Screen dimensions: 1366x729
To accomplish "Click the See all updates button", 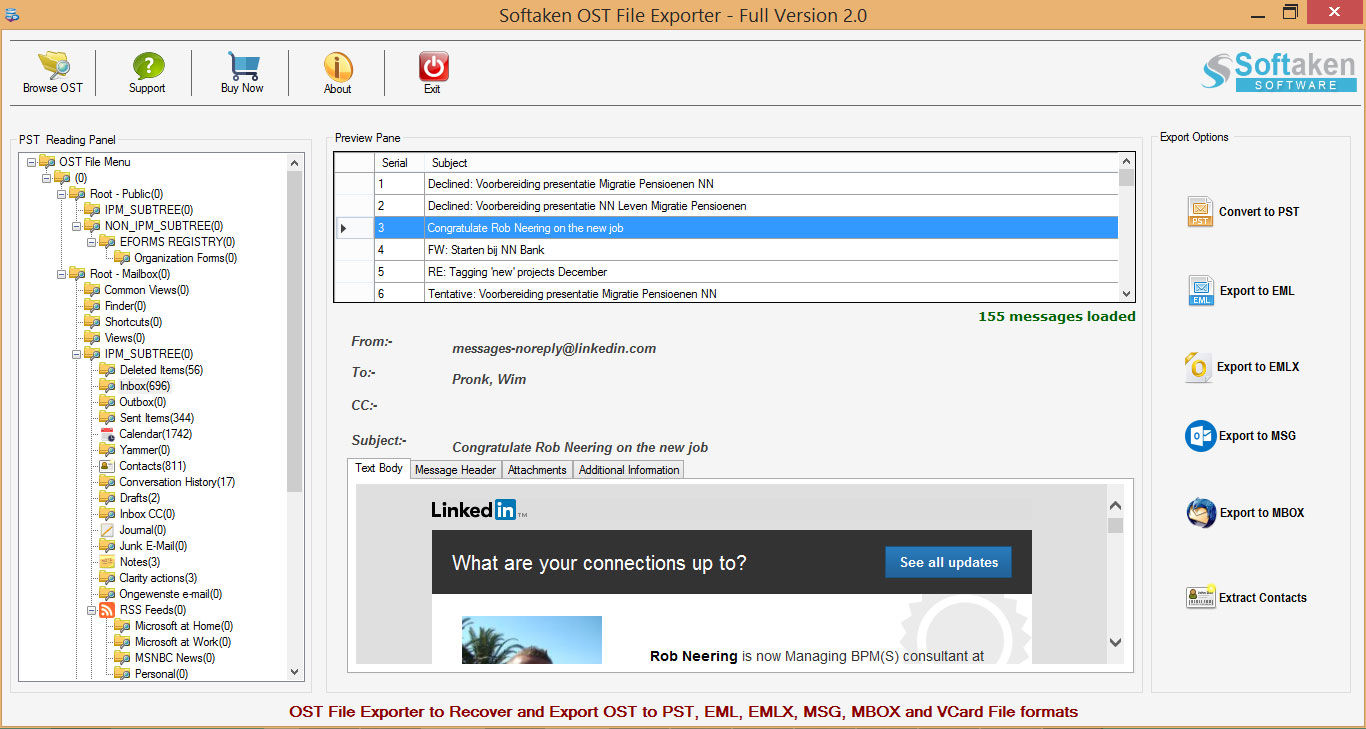I will pos(949,562).
